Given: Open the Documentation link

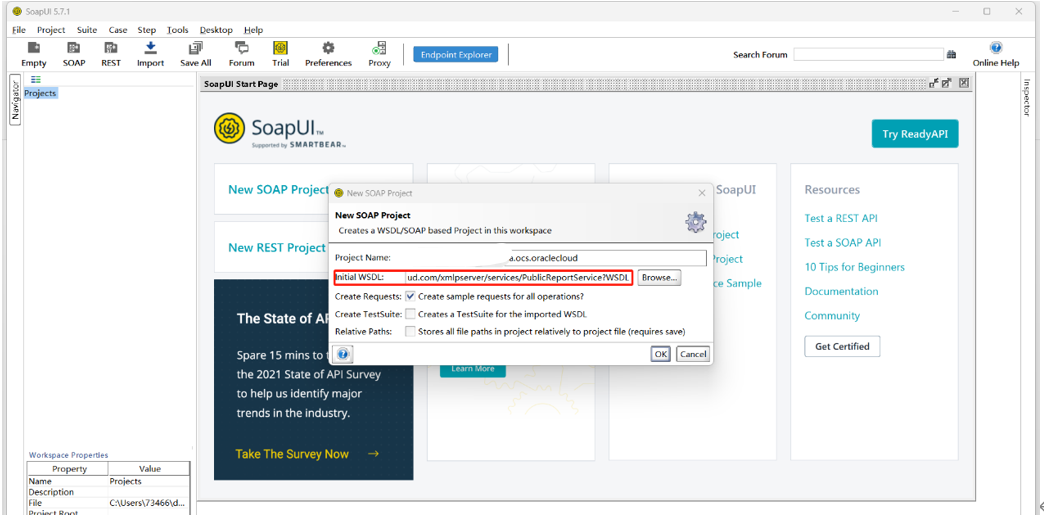Looking at the screenshot, I should (842, 292).
